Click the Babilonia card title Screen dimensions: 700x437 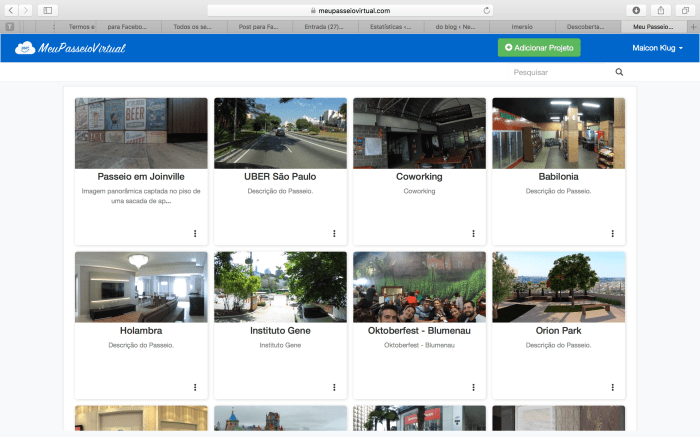pos(558,176)
